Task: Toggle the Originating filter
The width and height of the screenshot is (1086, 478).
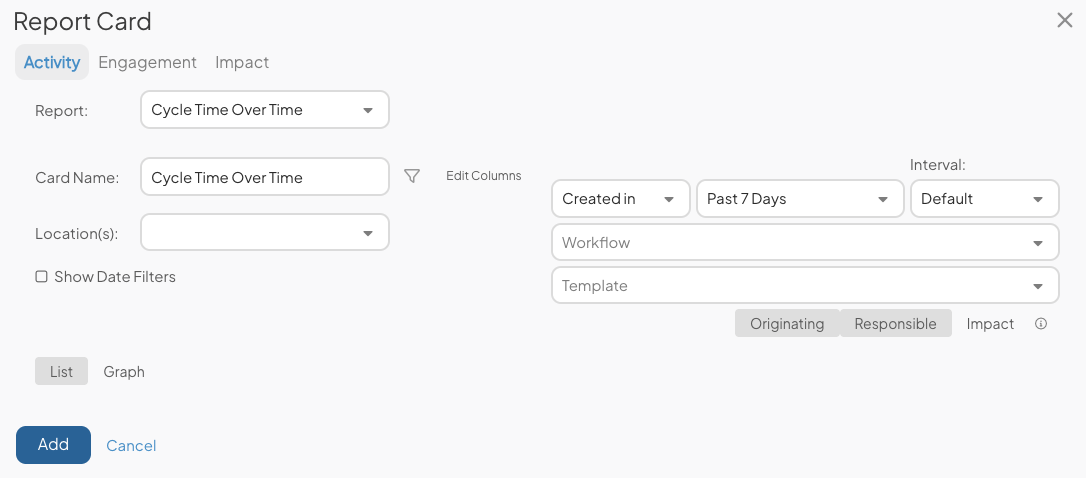Action: 787,324
